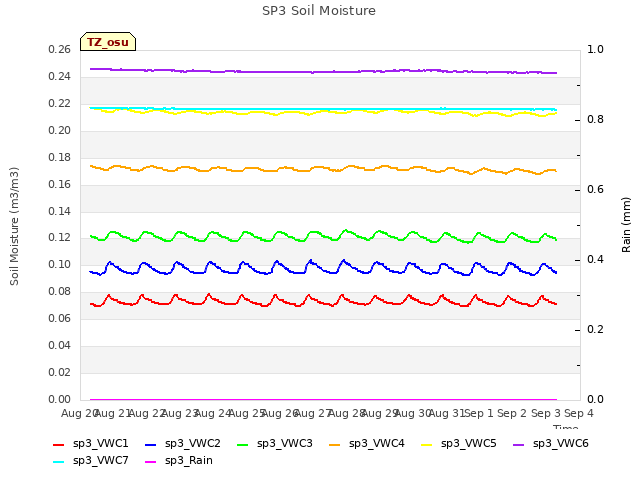The image size is (640, 480).
Task: Click the 0.6 rain axis value
Action: [595, 189]
